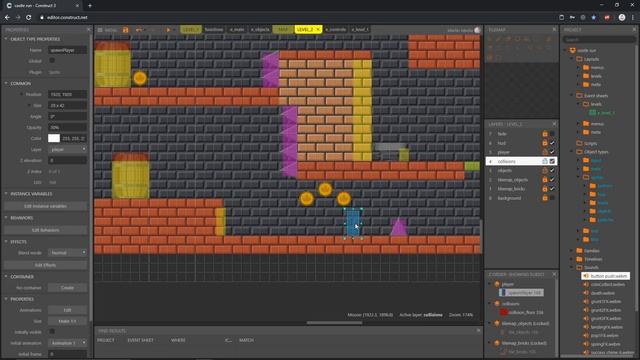640x360 pixels.
Task: Click the castle run project root icon
Action: 573,50
